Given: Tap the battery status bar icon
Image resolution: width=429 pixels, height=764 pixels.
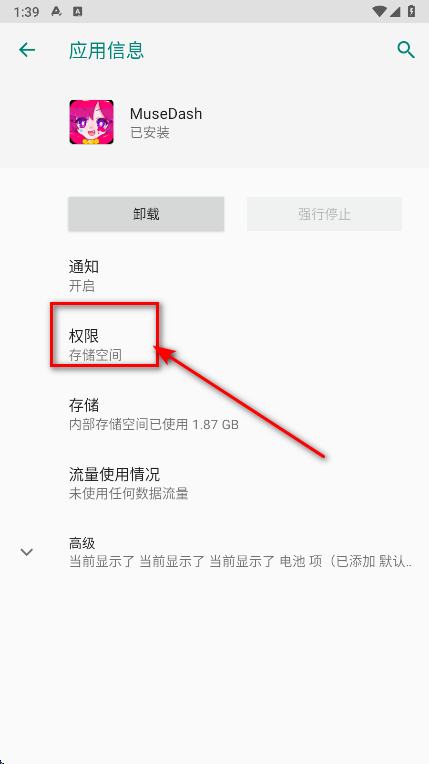Looking at the screenshot, I should pyautogui.click(x=411, y=12).
